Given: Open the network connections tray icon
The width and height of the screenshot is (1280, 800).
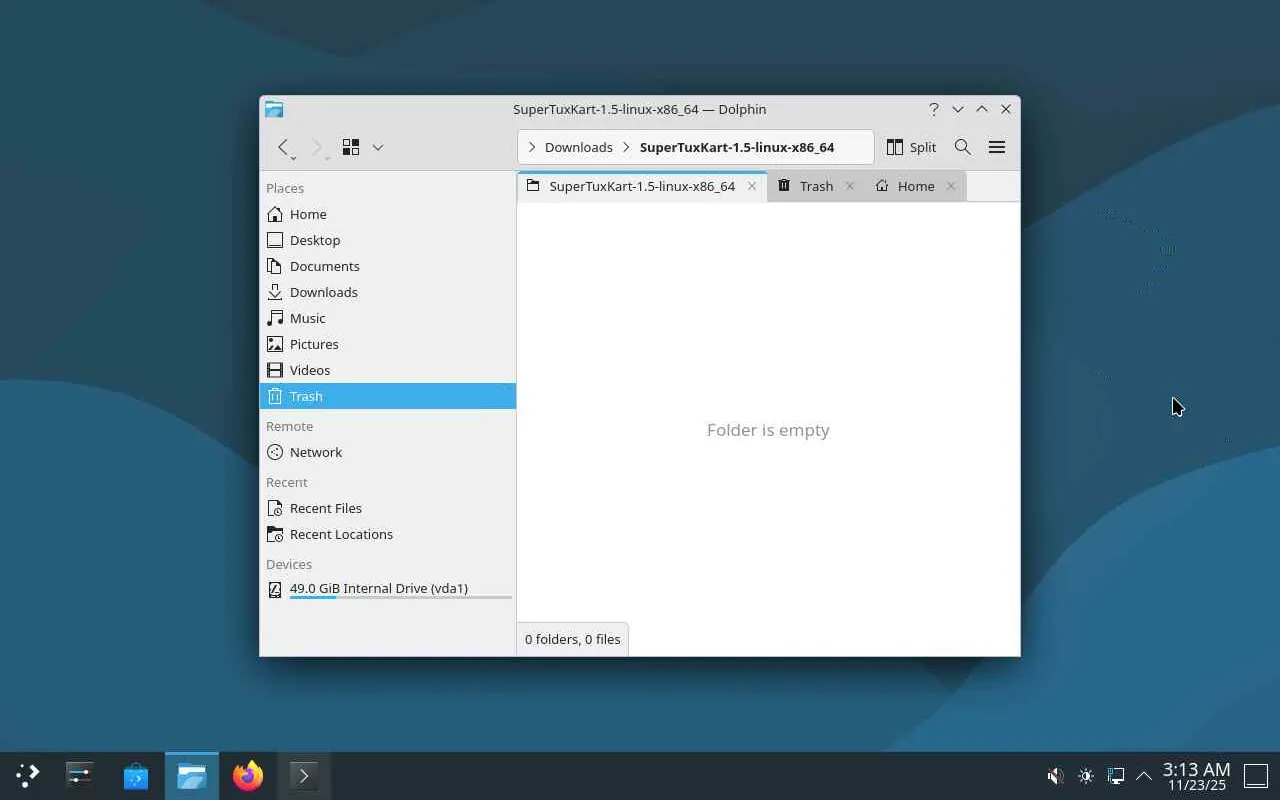Looking at the screenshot, I should (x=1116, y=776).
